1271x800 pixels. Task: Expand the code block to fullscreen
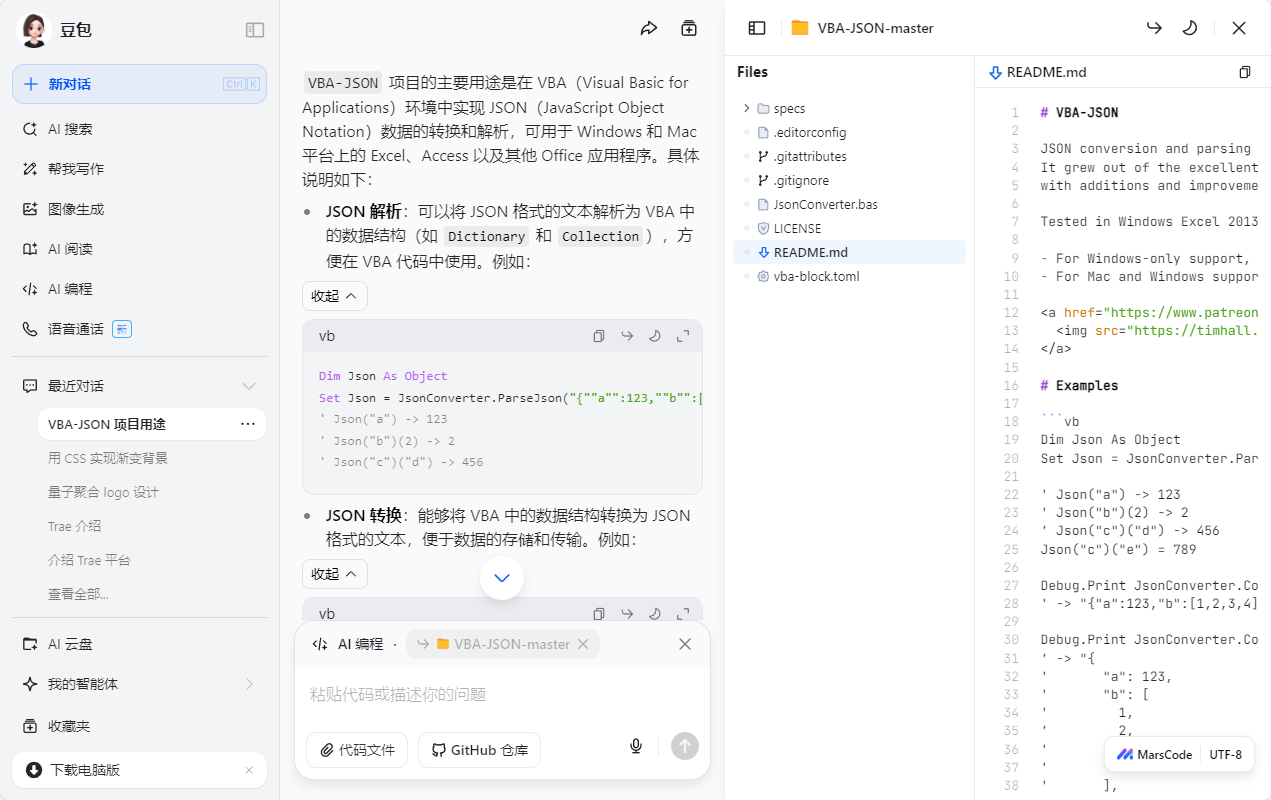684,336
